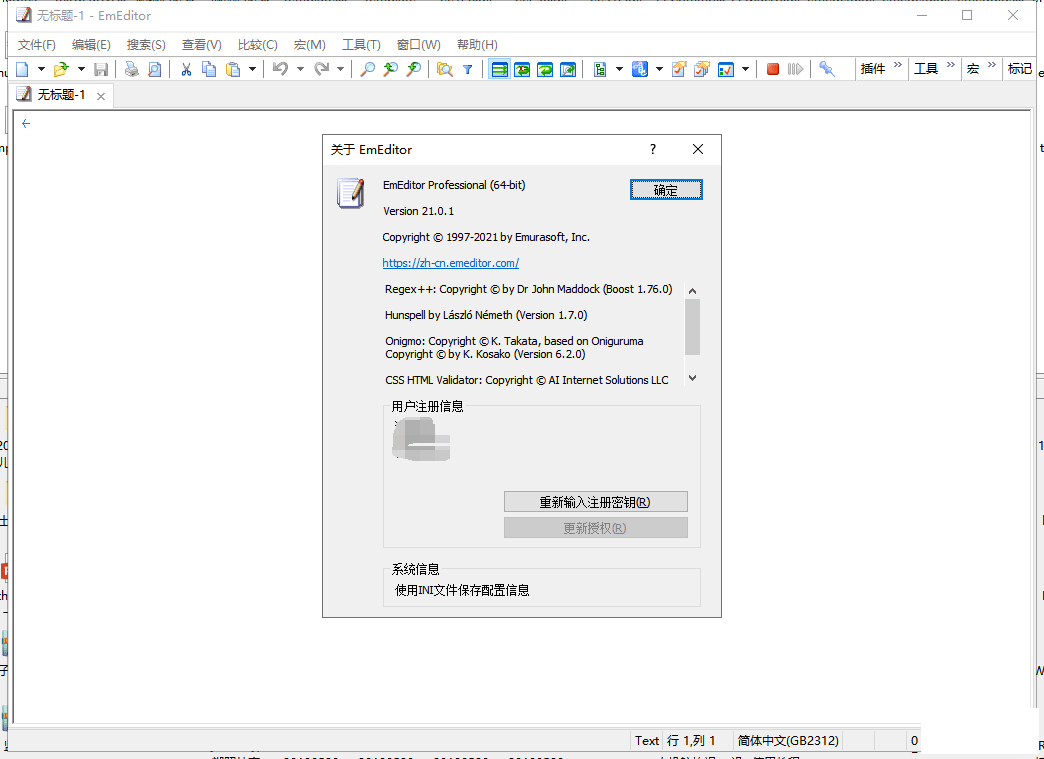Image resolution: width=1044 pixels, height=759 pixels.
Task: Open the 比较(C) menu
Action: [258, 45]
